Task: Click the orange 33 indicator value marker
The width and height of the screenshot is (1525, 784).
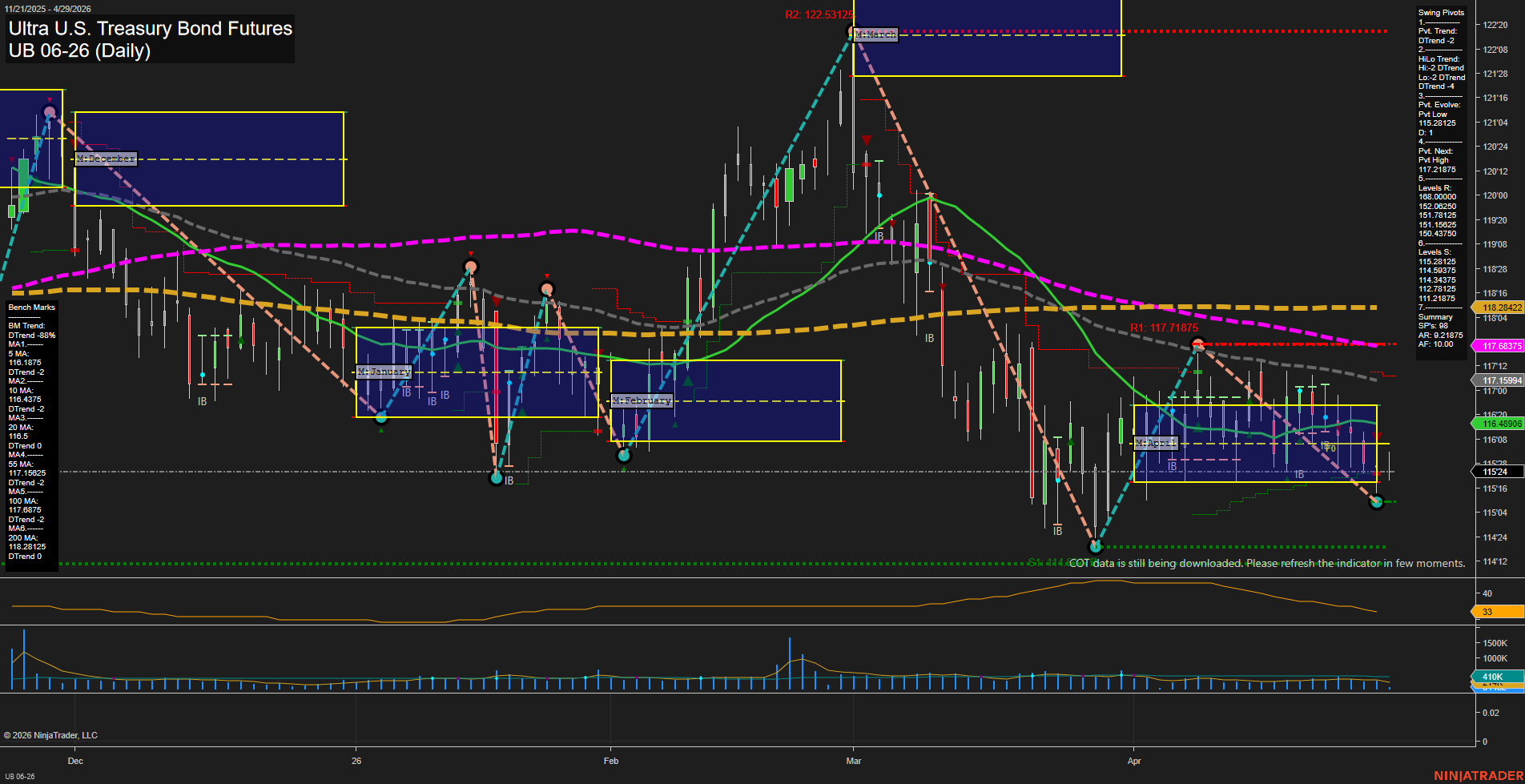Action: [1498, 612]
